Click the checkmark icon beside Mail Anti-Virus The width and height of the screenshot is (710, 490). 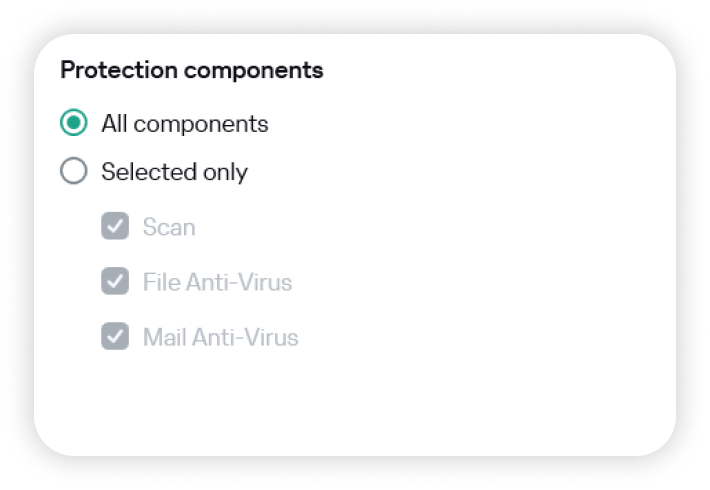pos(115,337)
